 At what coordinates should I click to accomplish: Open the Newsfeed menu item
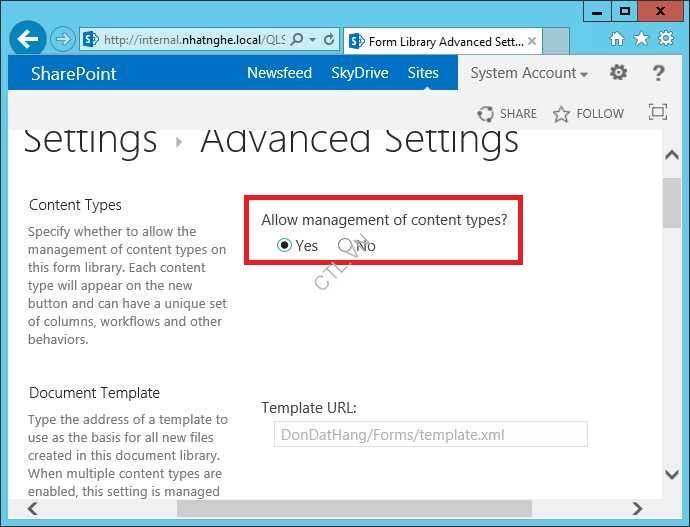[x=279, y=73]
